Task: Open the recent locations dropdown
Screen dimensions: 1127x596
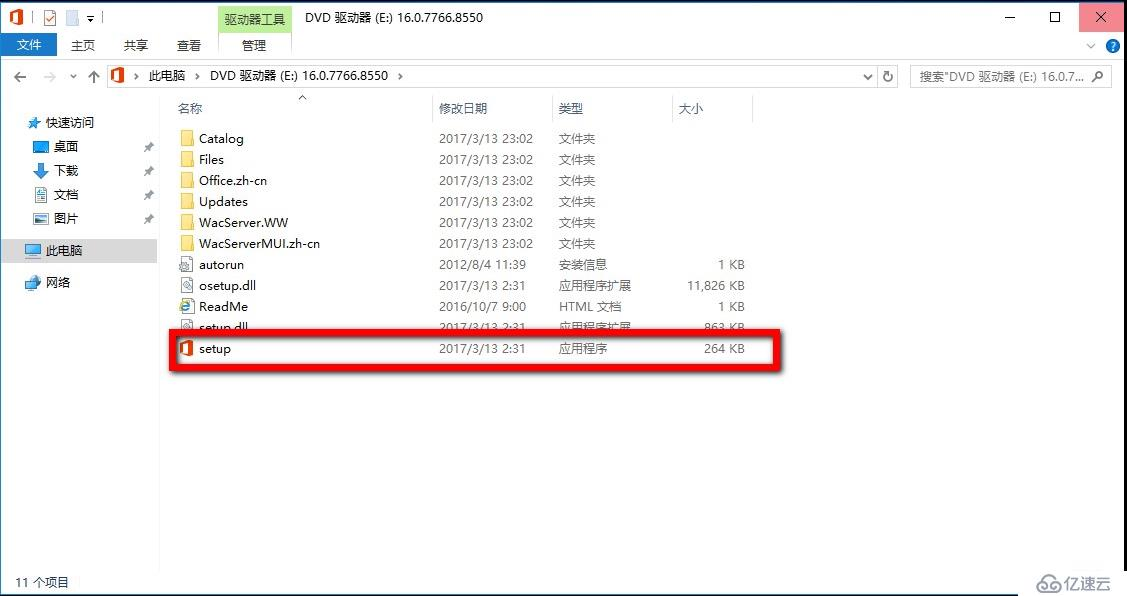Action: (x=73, y=77)
